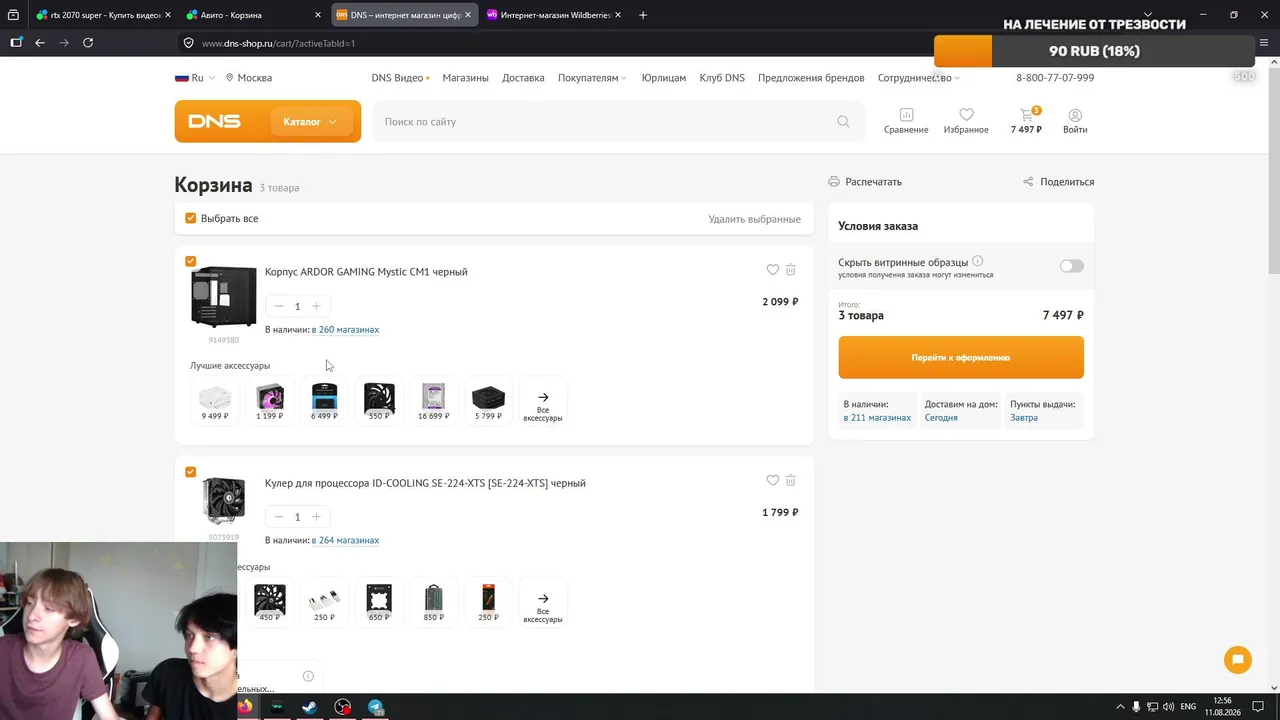
Task: Reload the page with the refresh icon
Action: point(88,43)
